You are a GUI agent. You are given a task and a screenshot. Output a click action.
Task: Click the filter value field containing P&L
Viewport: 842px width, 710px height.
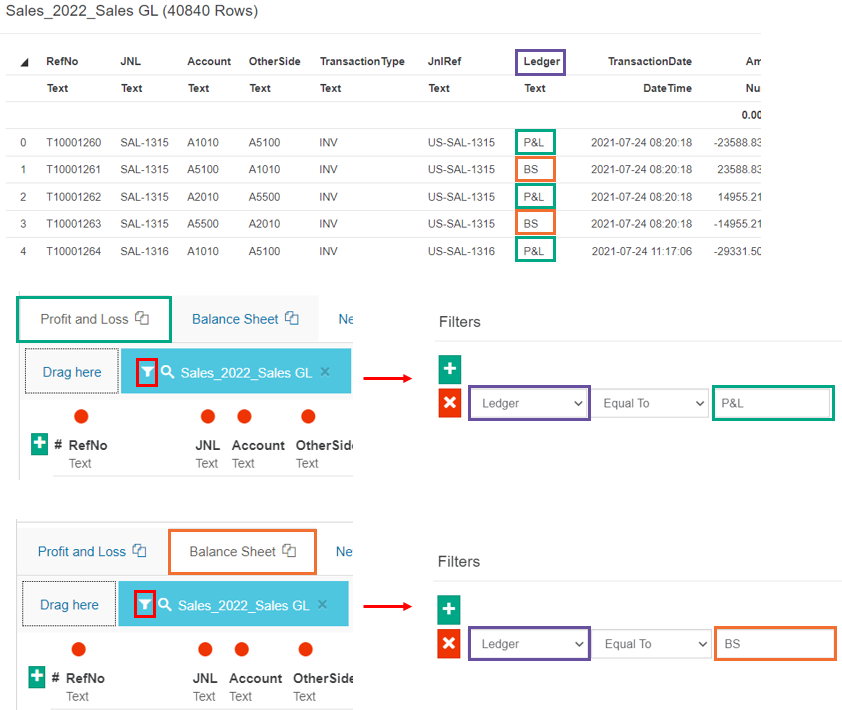[771, 404]
